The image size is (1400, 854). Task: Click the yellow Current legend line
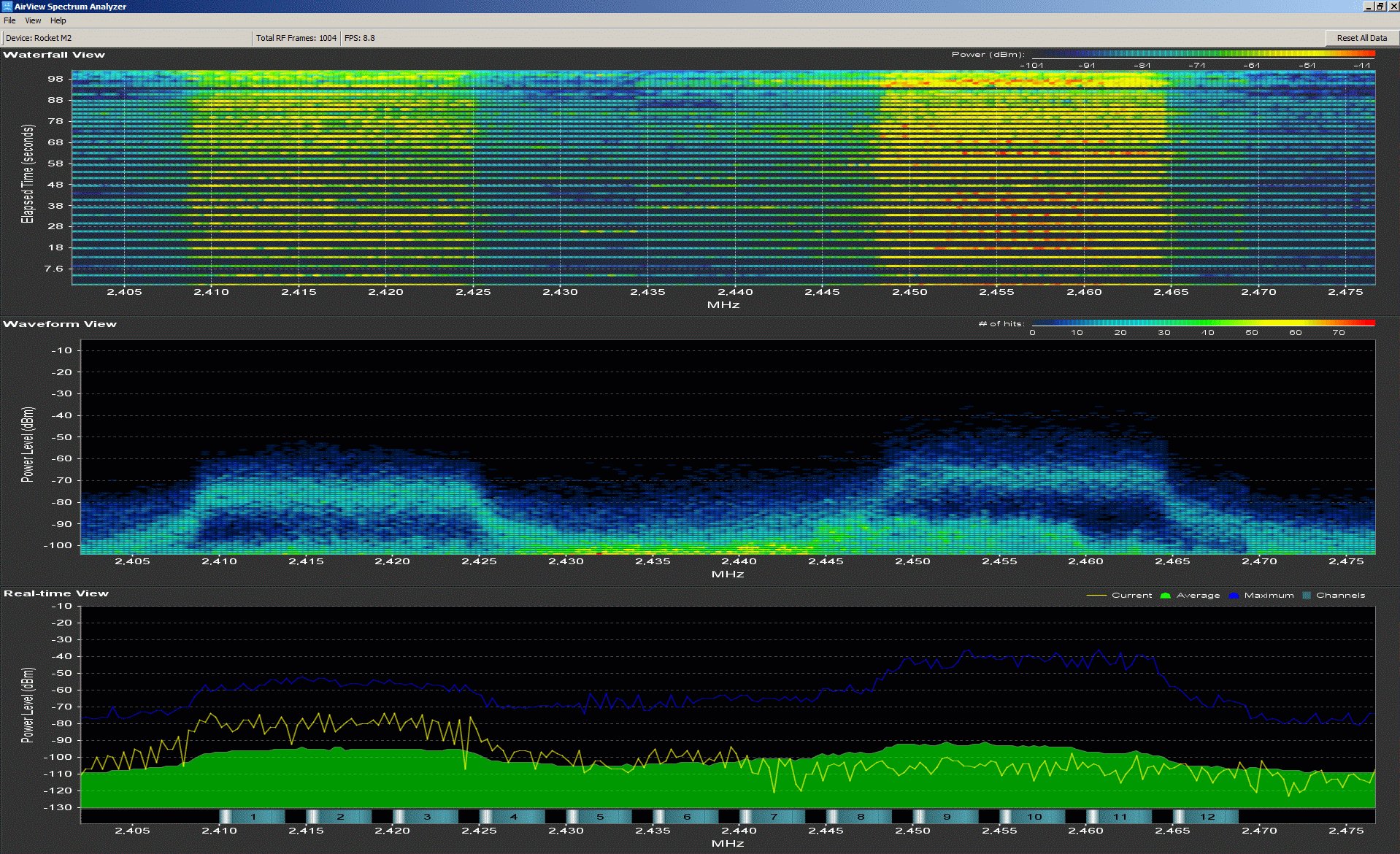point(1096,596)
